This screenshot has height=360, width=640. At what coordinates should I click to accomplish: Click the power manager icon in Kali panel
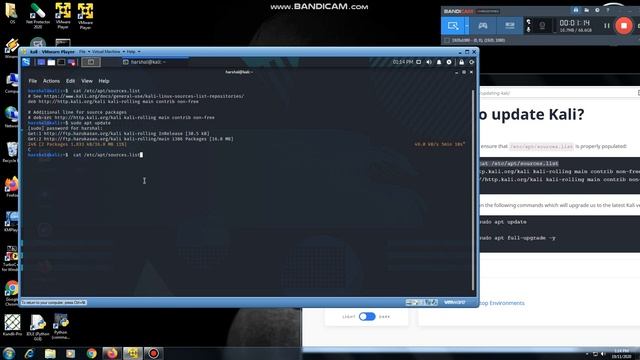(x=449, y=62)
